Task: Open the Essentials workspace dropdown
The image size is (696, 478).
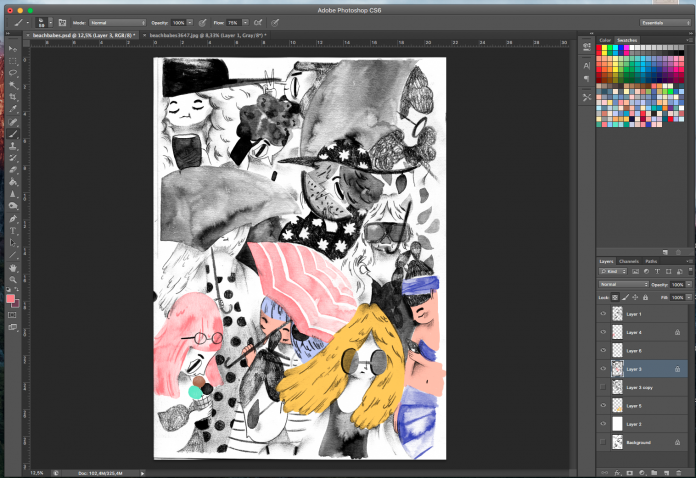Action: point(665,23)
